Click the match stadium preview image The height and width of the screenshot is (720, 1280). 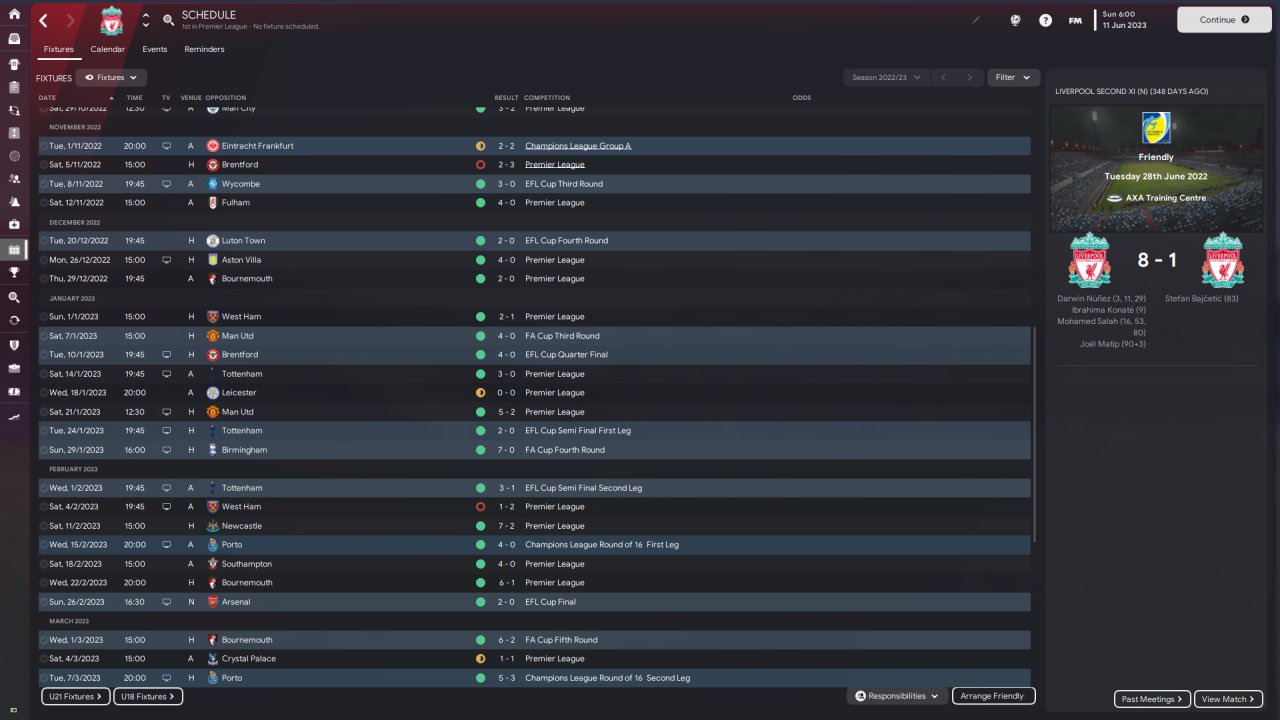click(1156, 169)
